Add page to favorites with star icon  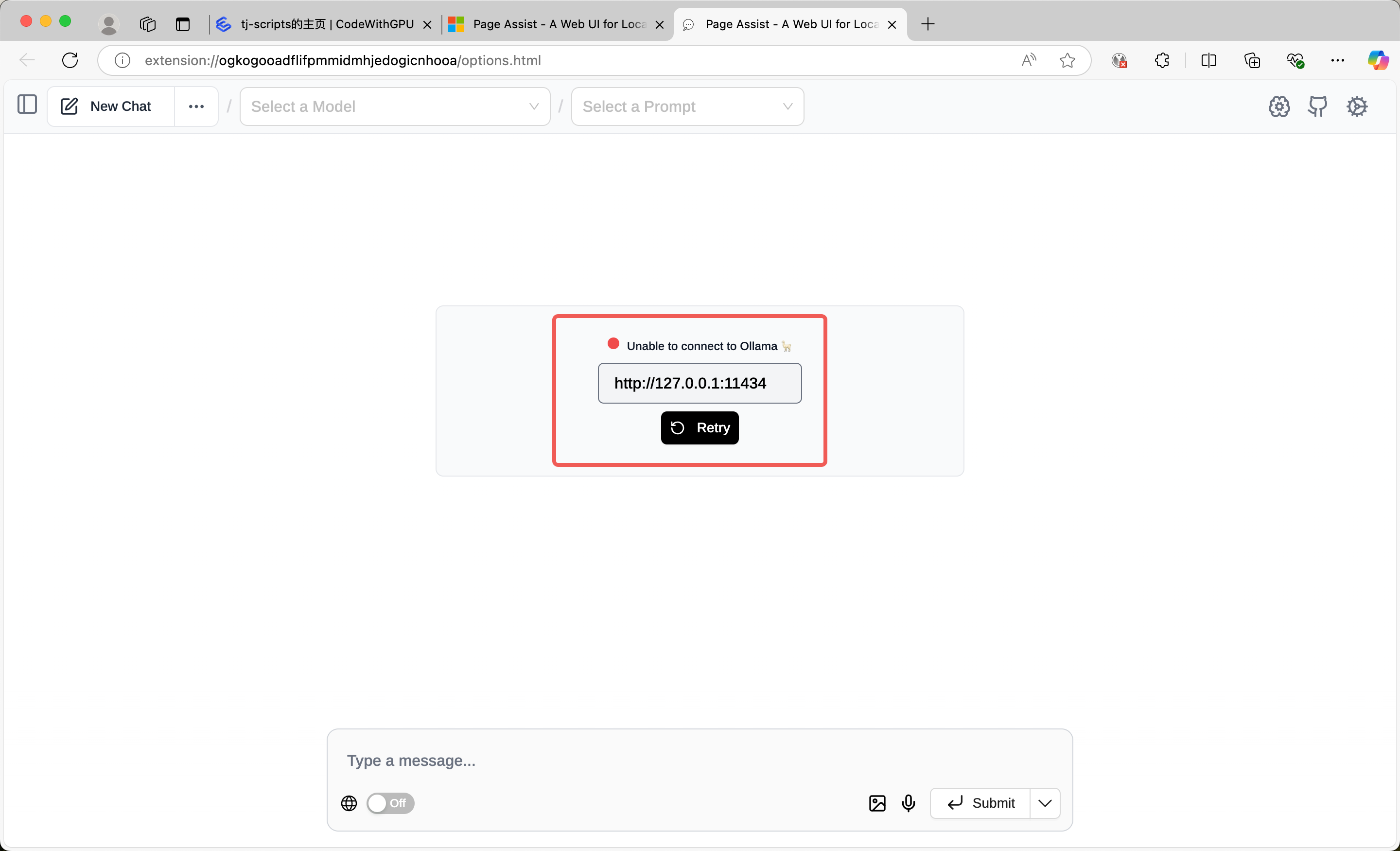[x=1067, y=60]
